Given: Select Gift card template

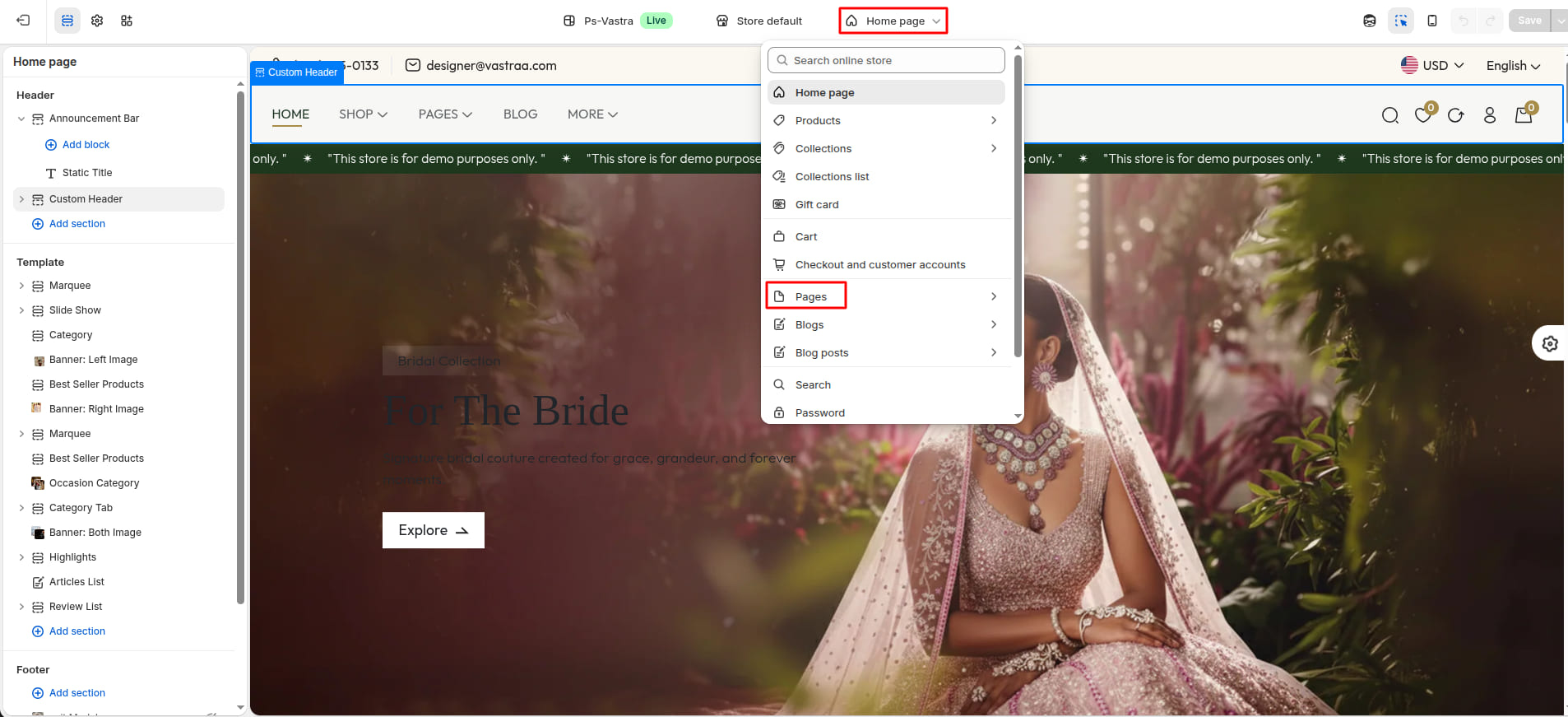Looking at the screenshot, I should click(886, 204).
